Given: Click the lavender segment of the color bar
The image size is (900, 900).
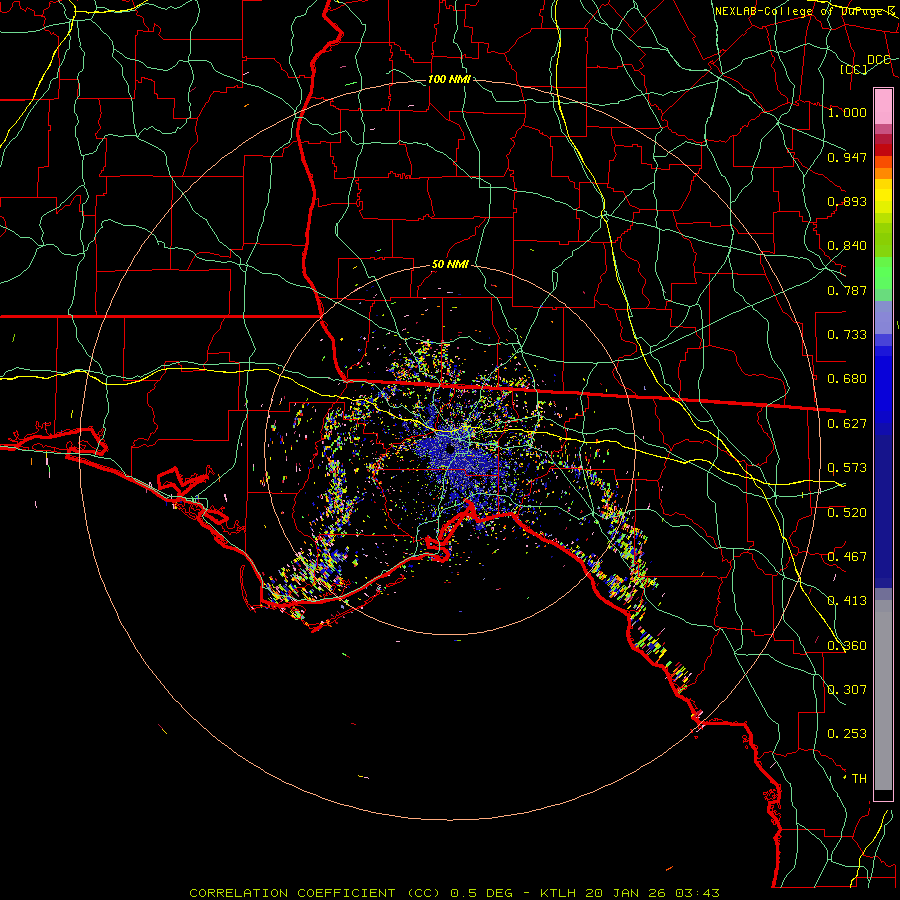Looking at the screenshot, I should [x=883, y=318].
